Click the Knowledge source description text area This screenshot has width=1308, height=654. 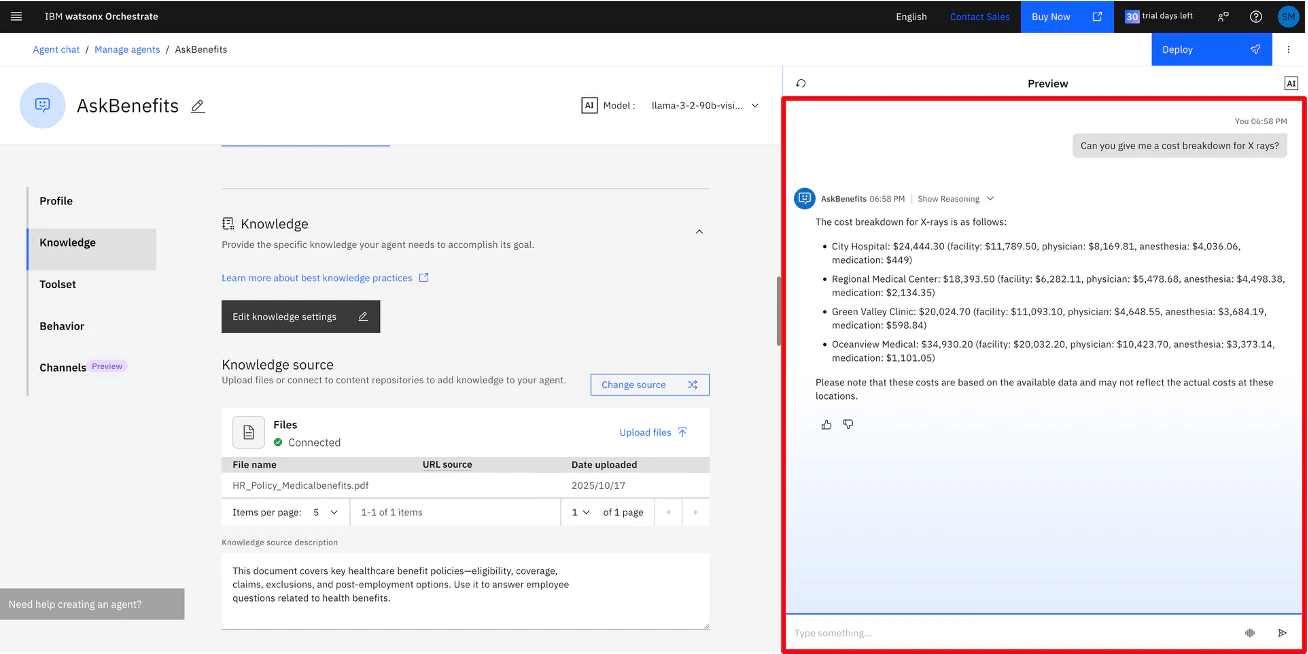click(466, 591)
